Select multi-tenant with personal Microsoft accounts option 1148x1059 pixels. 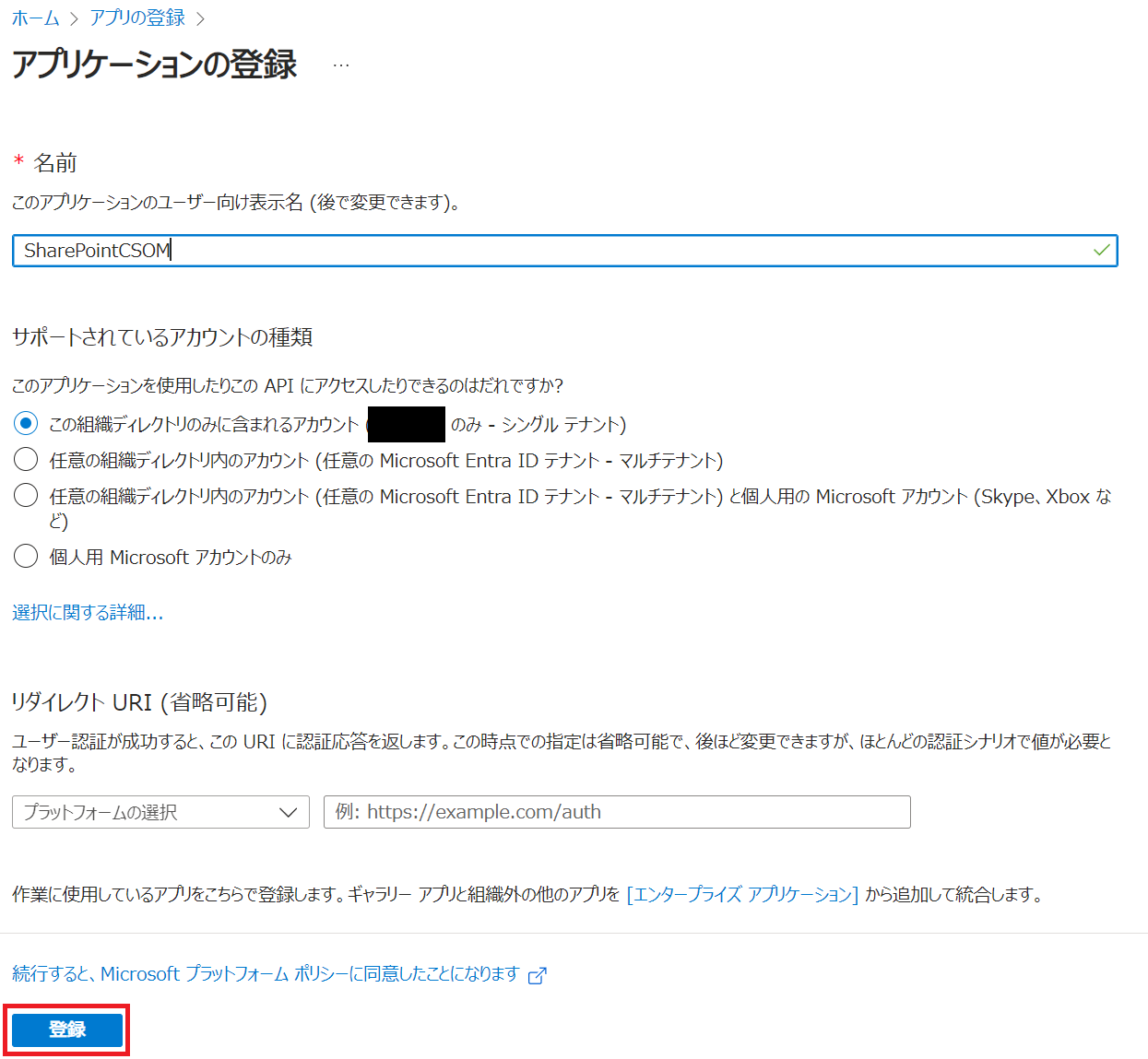coord(25,497)
